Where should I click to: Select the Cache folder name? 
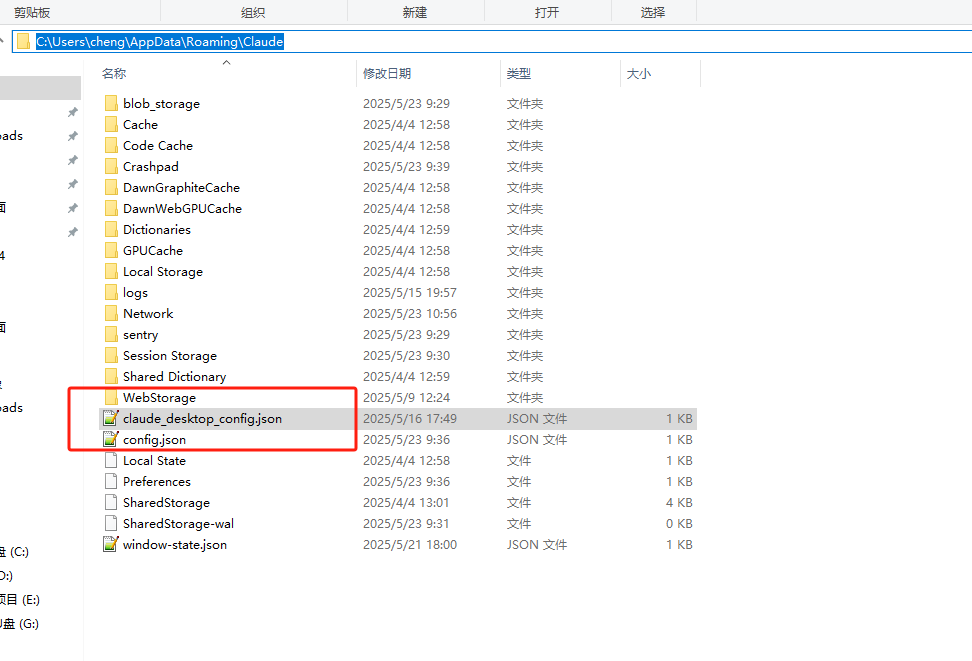click(140, 125)
